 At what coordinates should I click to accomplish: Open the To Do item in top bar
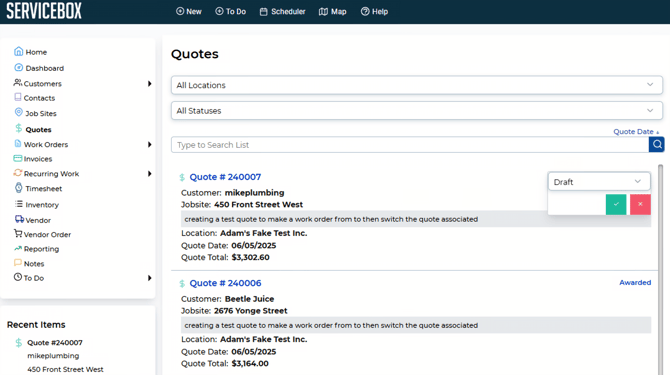click(230, 12)
